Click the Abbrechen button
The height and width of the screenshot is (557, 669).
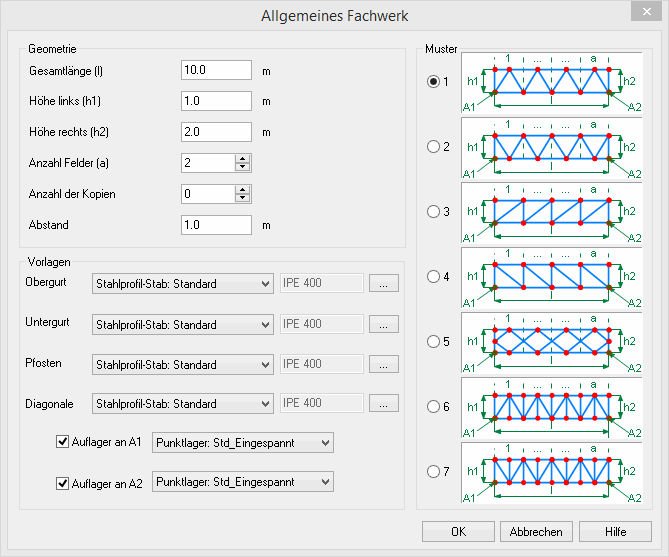tap(536, 531)
